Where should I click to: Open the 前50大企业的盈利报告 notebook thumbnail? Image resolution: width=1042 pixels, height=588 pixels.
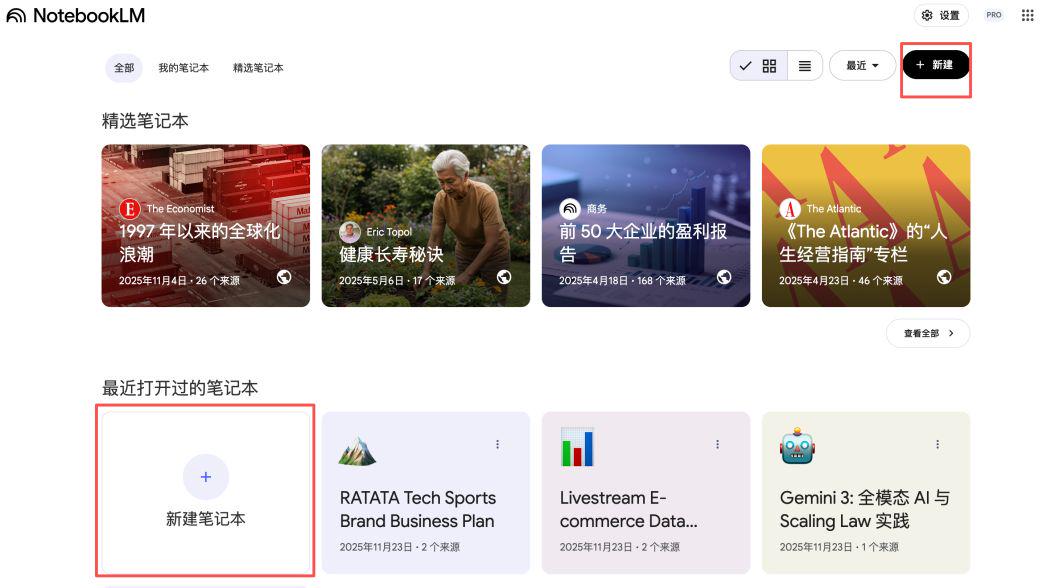tap(646, 225)
